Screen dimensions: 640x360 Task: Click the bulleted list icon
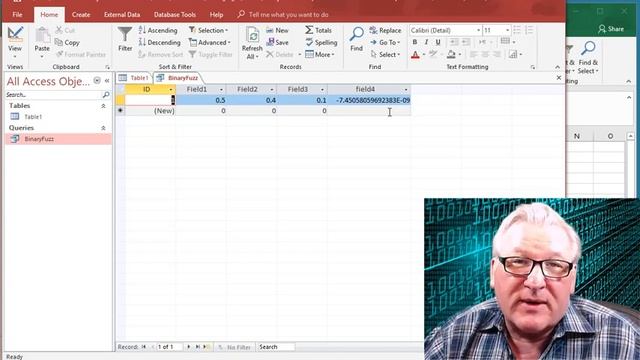[x=517, y=30]
